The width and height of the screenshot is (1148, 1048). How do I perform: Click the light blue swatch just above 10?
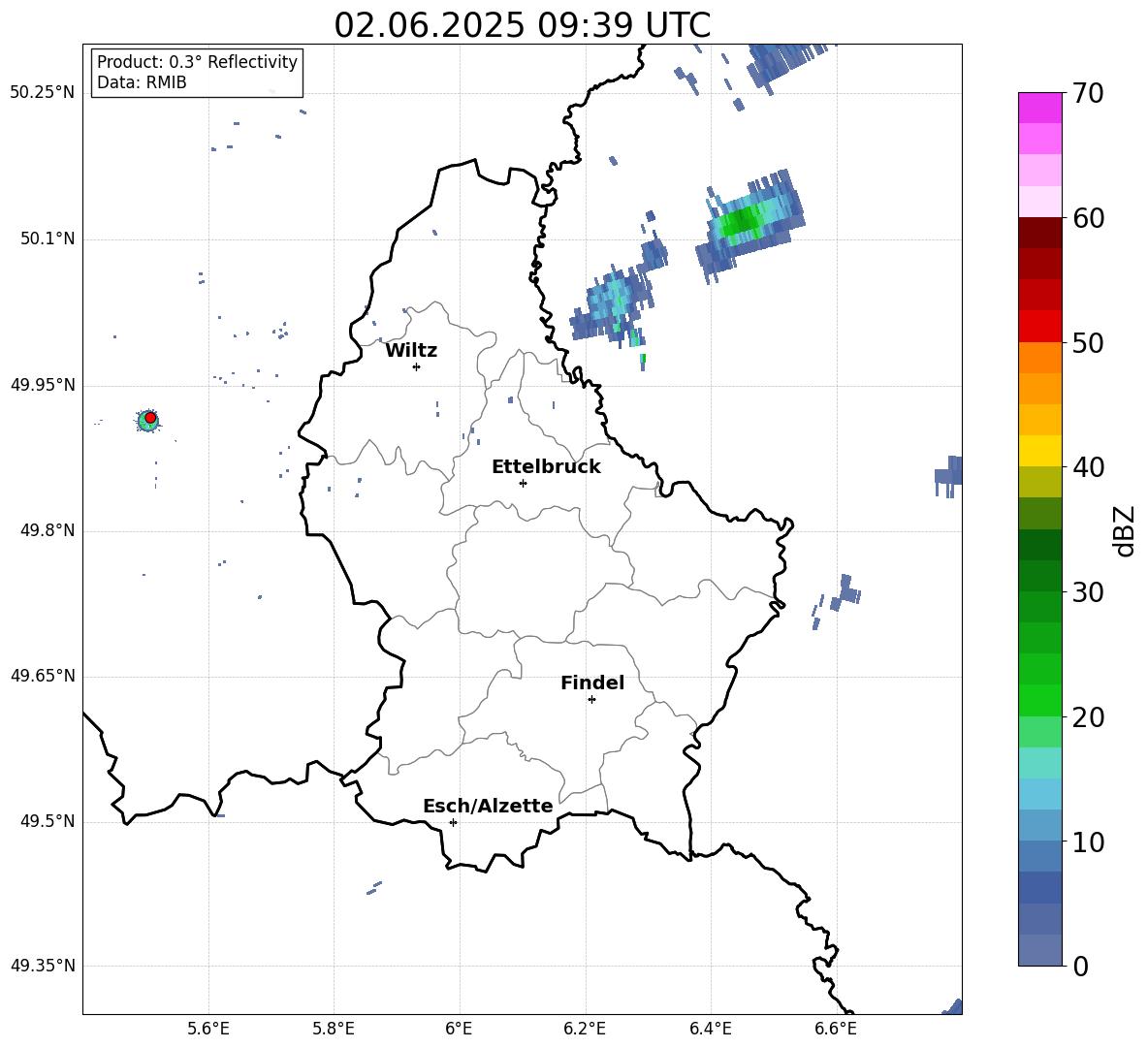point(1039,825)
